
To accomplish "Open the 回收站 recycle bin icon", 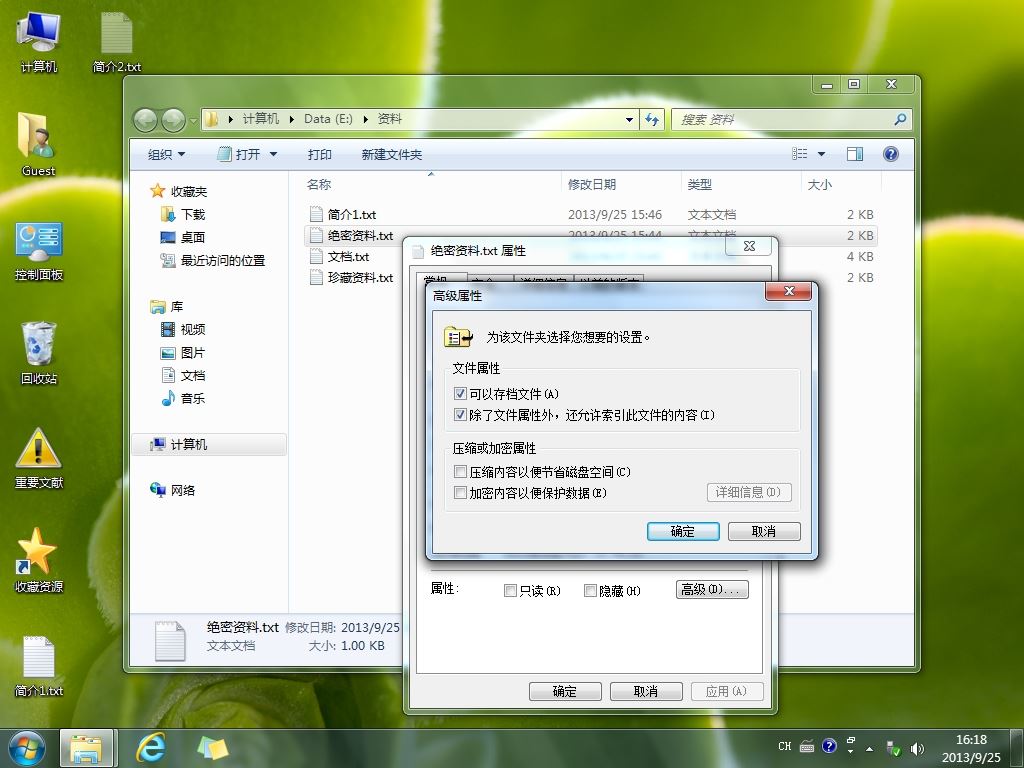I will click(39, 353).
